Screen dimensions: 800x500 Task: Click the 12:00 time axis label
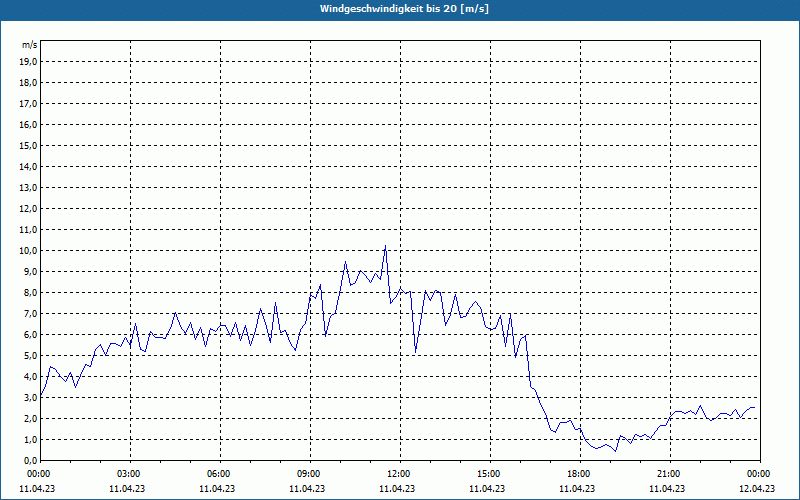click(400, 474)
